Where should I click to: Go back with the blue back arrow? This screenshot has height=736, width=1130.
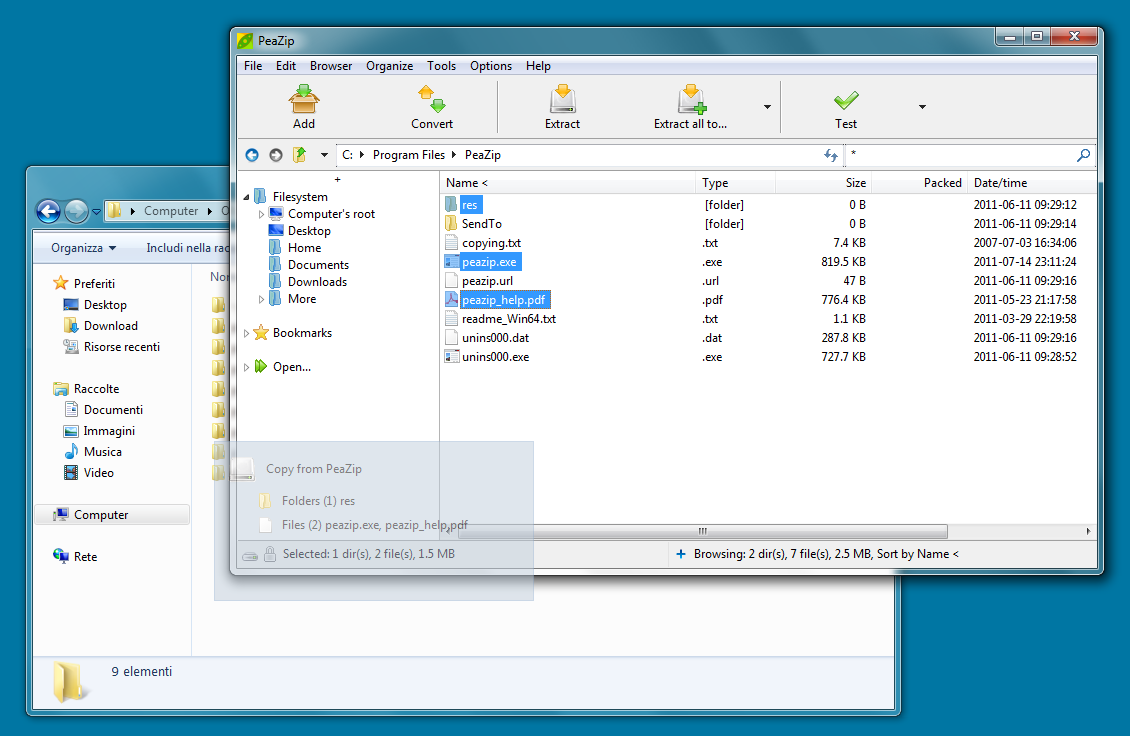click(252, 155)
